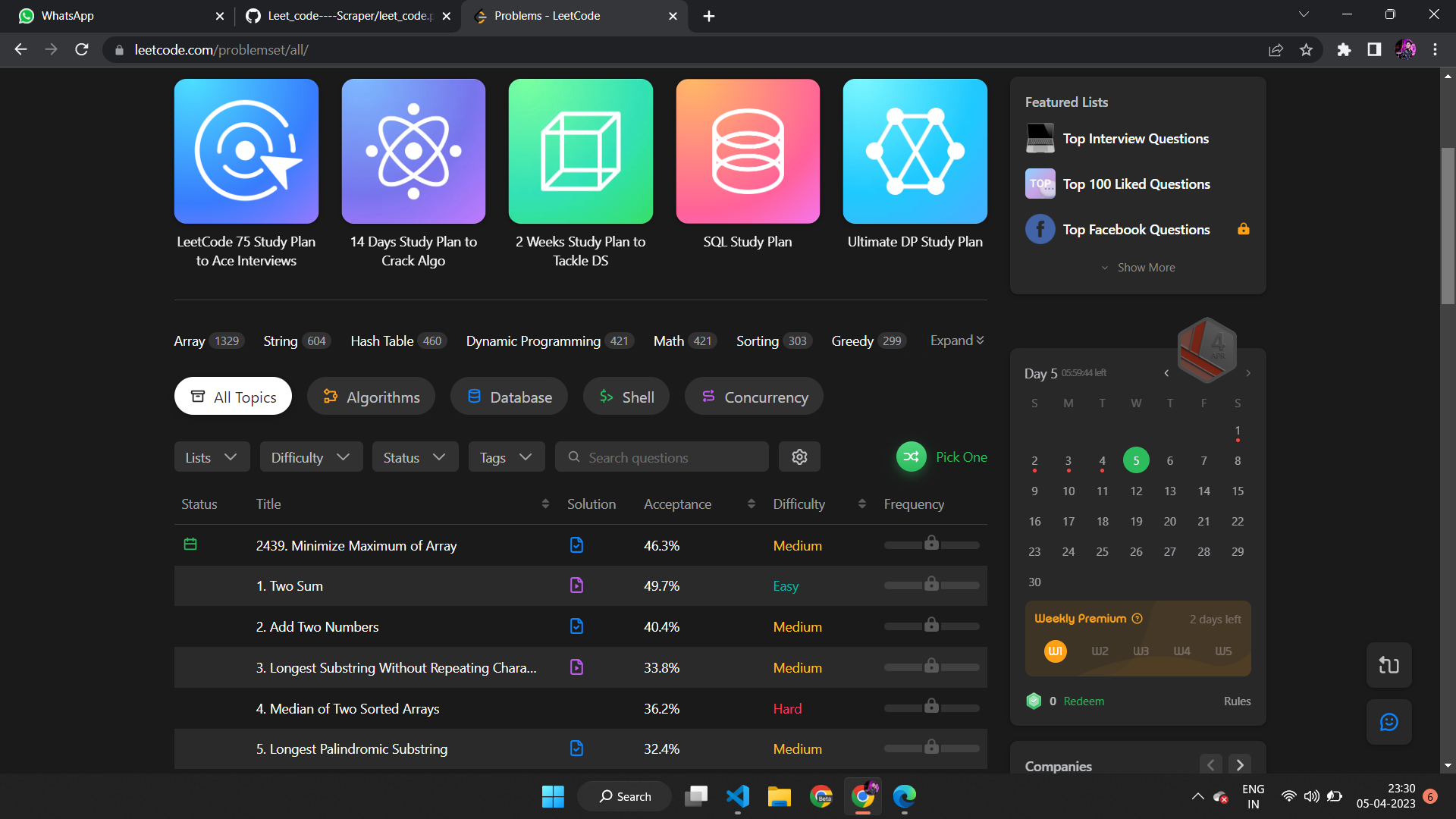Click the feedback smiley chat icon

[x=1389, y=722]
